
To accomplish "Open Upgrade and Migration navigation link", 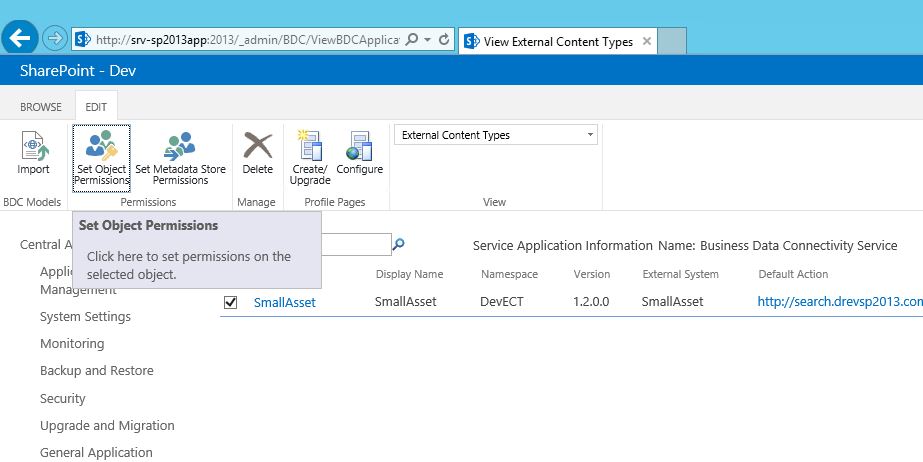I will coord(107,426).
